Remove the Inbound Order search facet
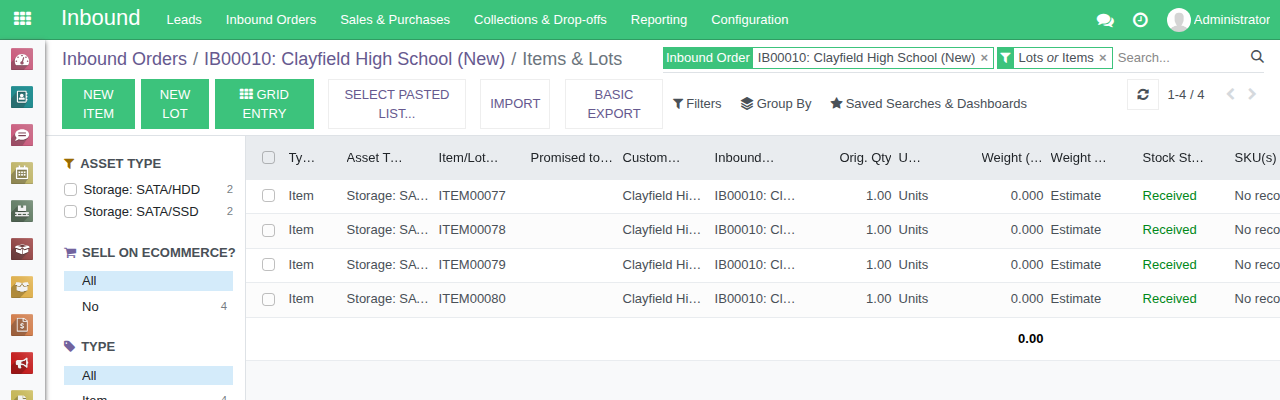This screenshot has width=1280, height=400. coord(984,58)
